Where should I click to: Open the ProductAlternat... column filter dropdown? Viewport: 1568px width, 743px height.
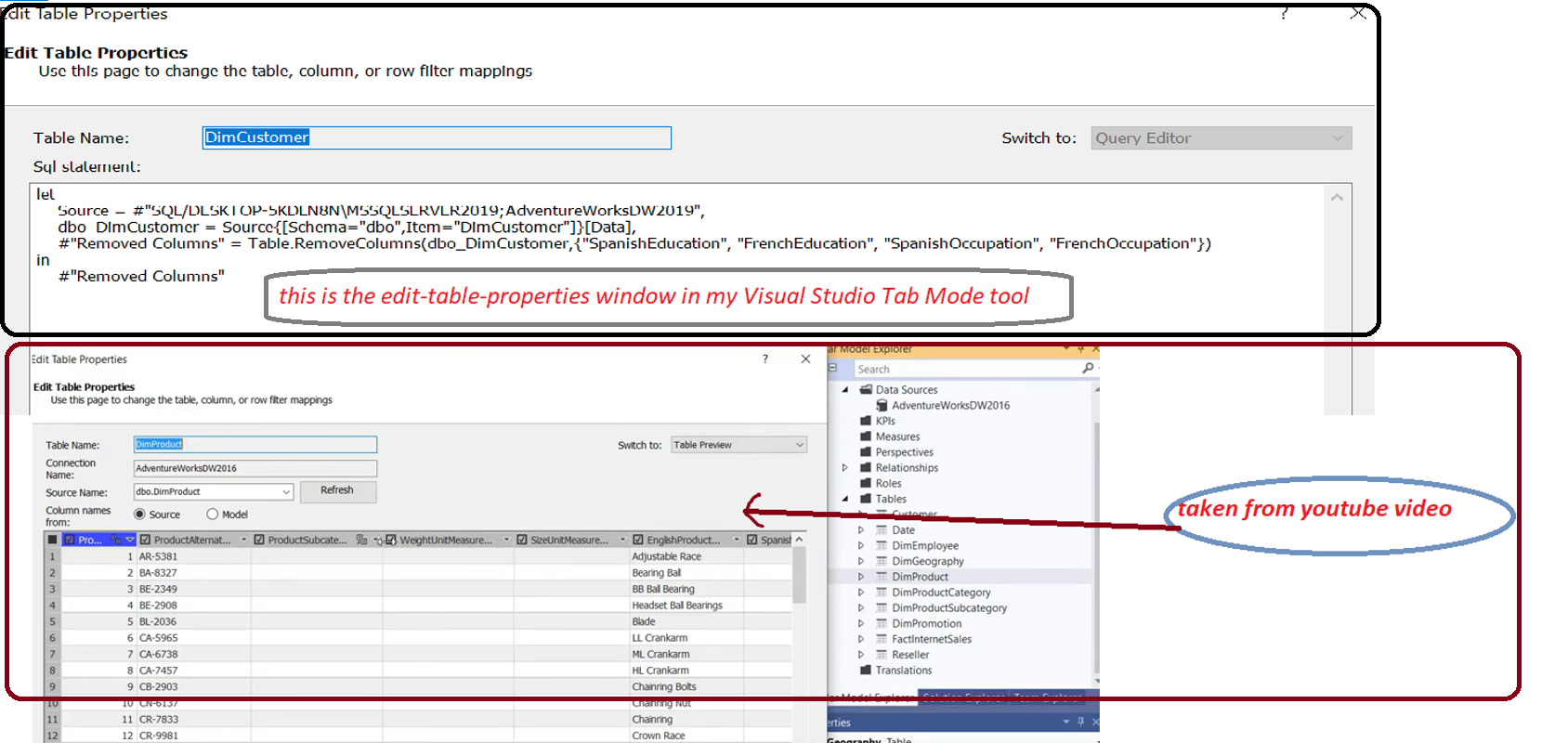[244, 540]
